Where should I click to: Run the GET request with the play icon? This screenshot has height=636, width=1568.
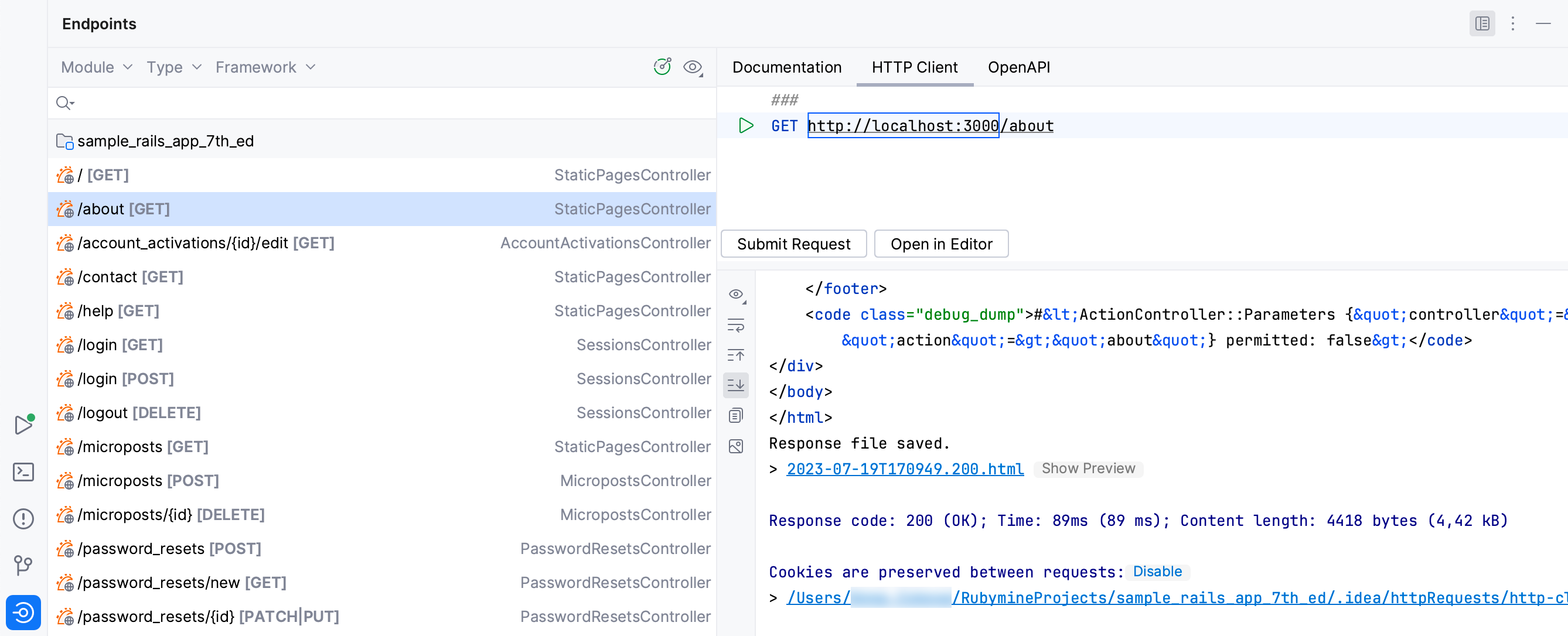(745, 126)
